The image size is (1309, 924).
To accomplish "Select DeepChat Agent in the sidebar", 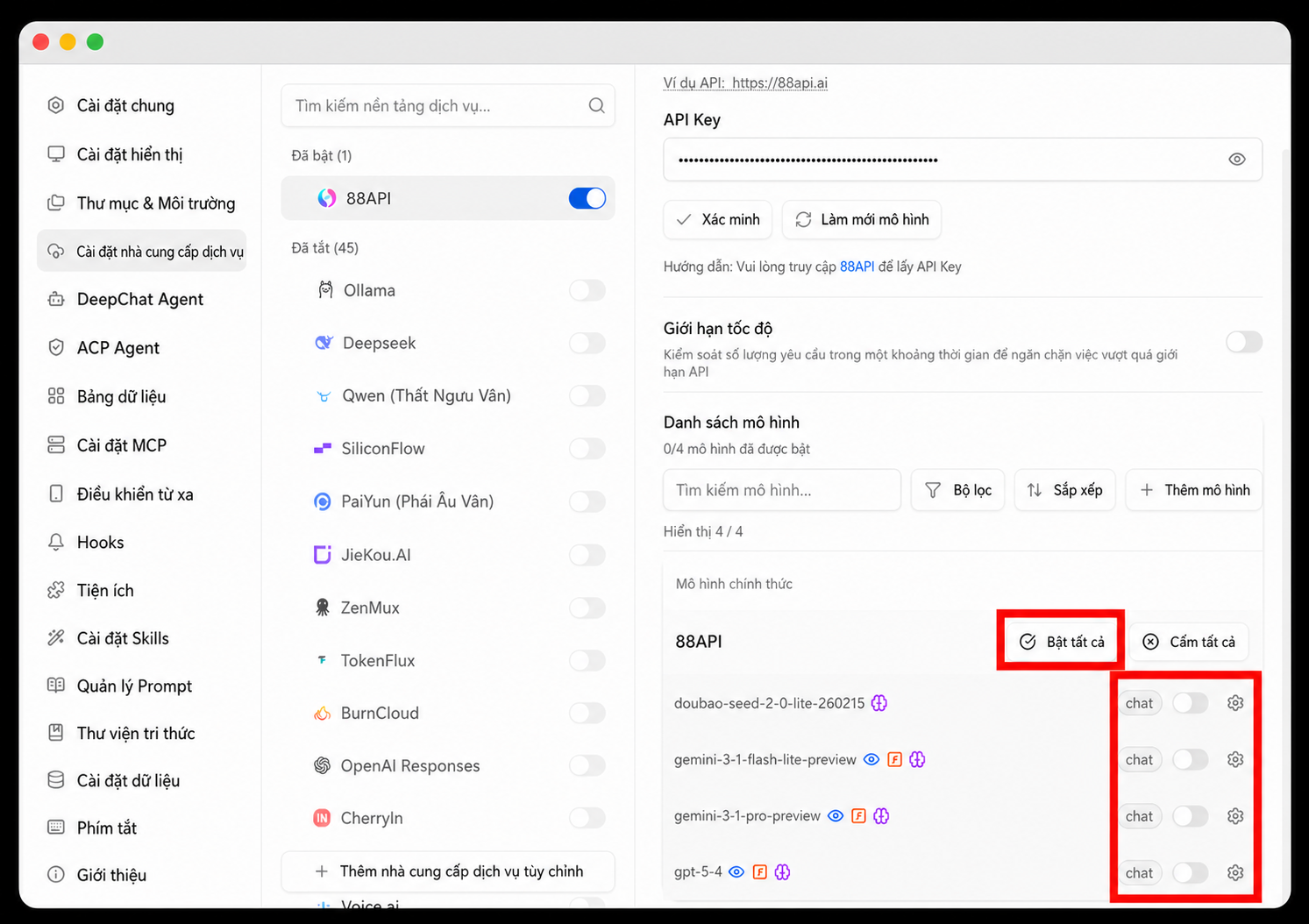I will 141,300.
